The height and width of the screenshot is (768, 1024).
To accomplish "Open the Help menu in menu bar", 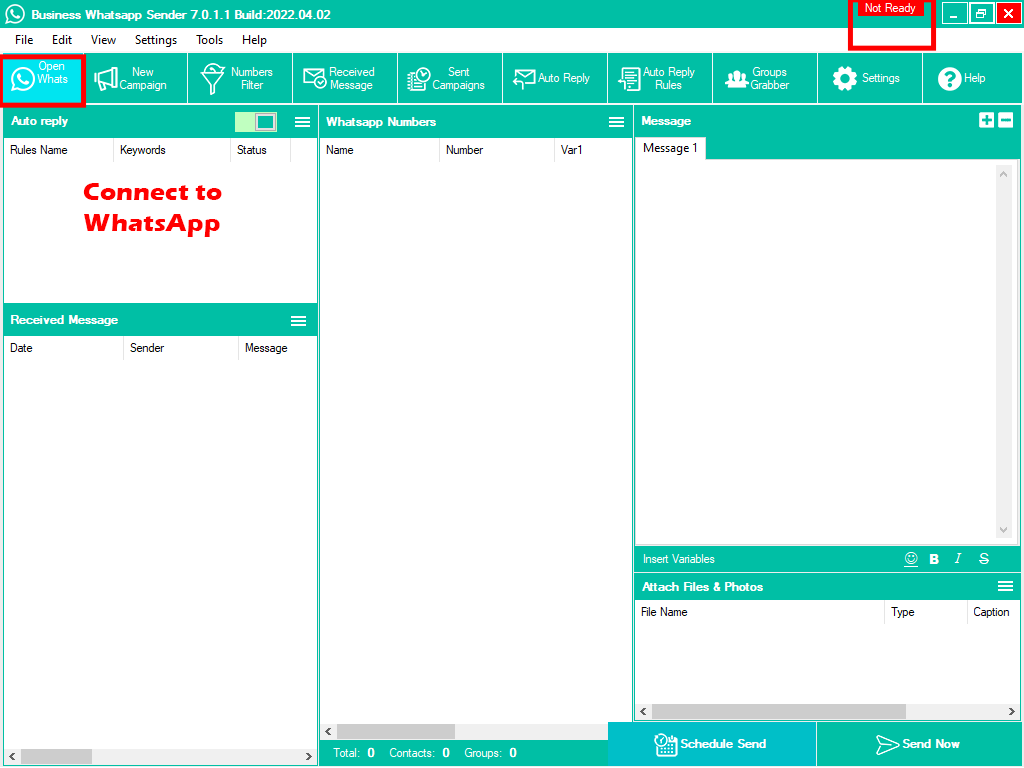I will pyautogui.click(x=254, y=40).
